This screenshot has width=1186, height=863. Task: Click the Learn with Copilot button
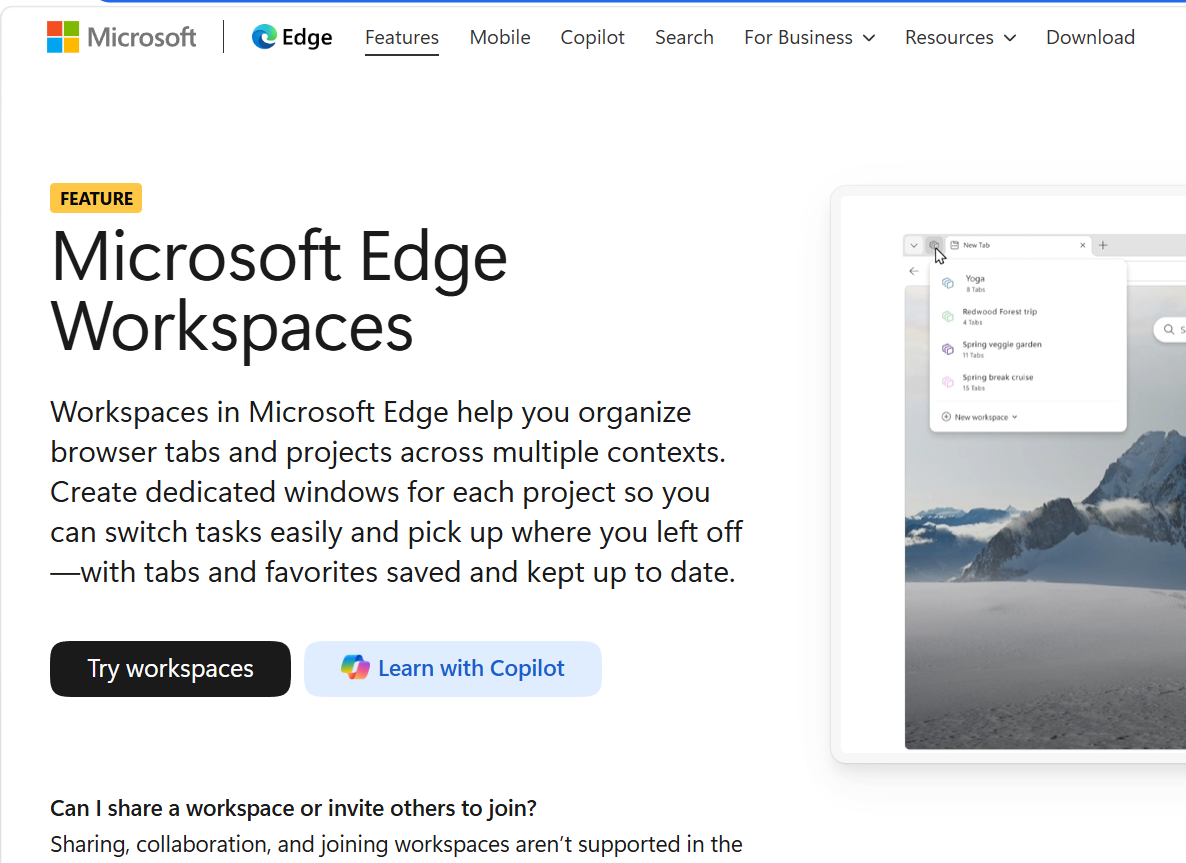[x=452, y=669]
